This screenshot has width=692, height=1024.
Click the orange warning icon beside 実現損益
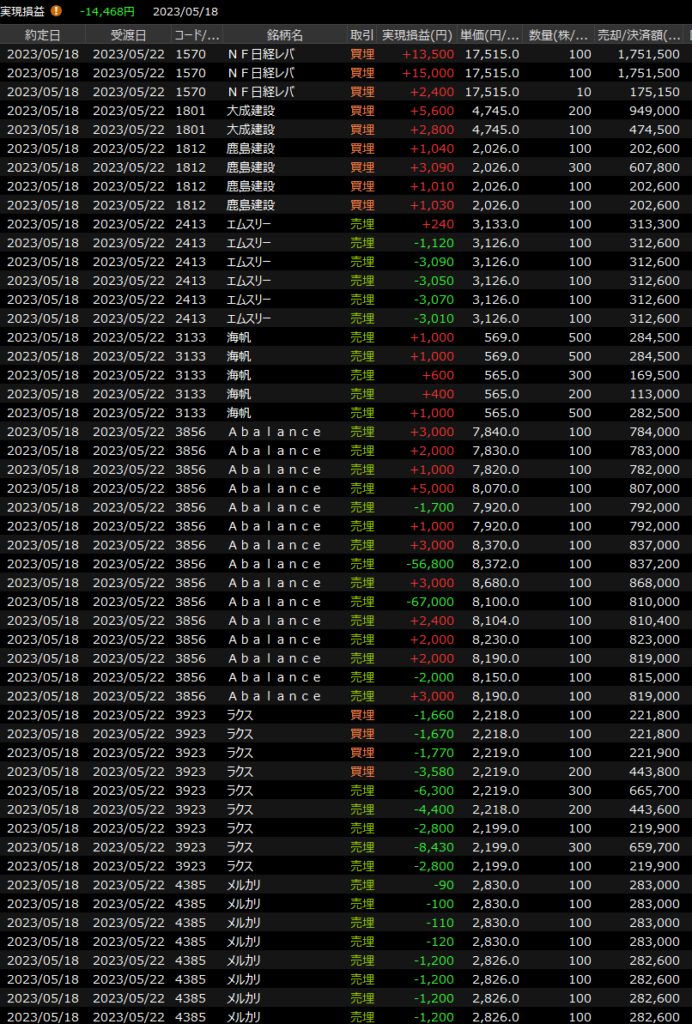[x=56, y=11]
